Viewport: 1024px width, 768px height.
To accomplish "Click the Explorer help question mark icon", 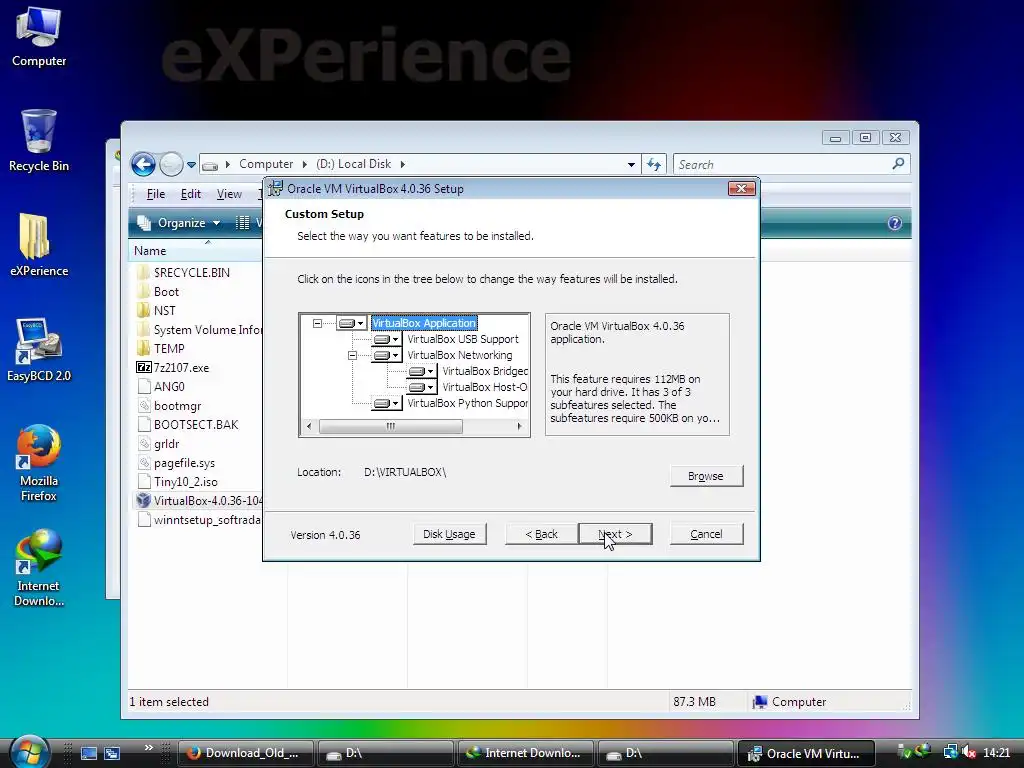I will click(895, 223).
